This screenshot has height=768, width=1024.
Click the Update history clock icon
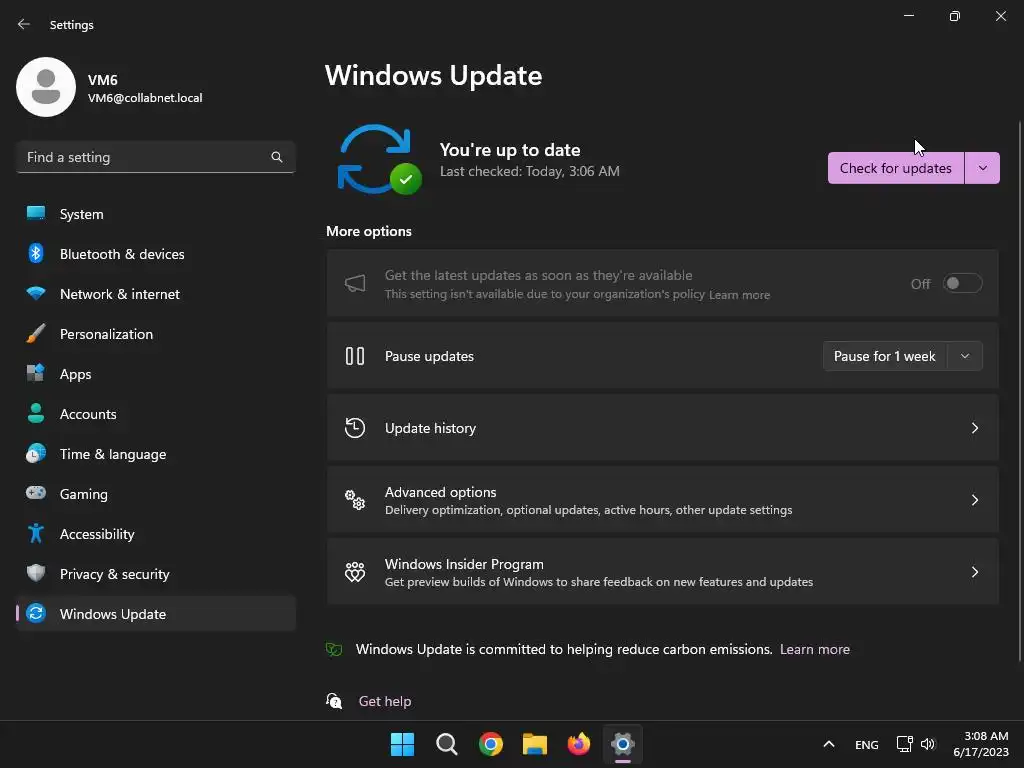click(x=355, y=428)
